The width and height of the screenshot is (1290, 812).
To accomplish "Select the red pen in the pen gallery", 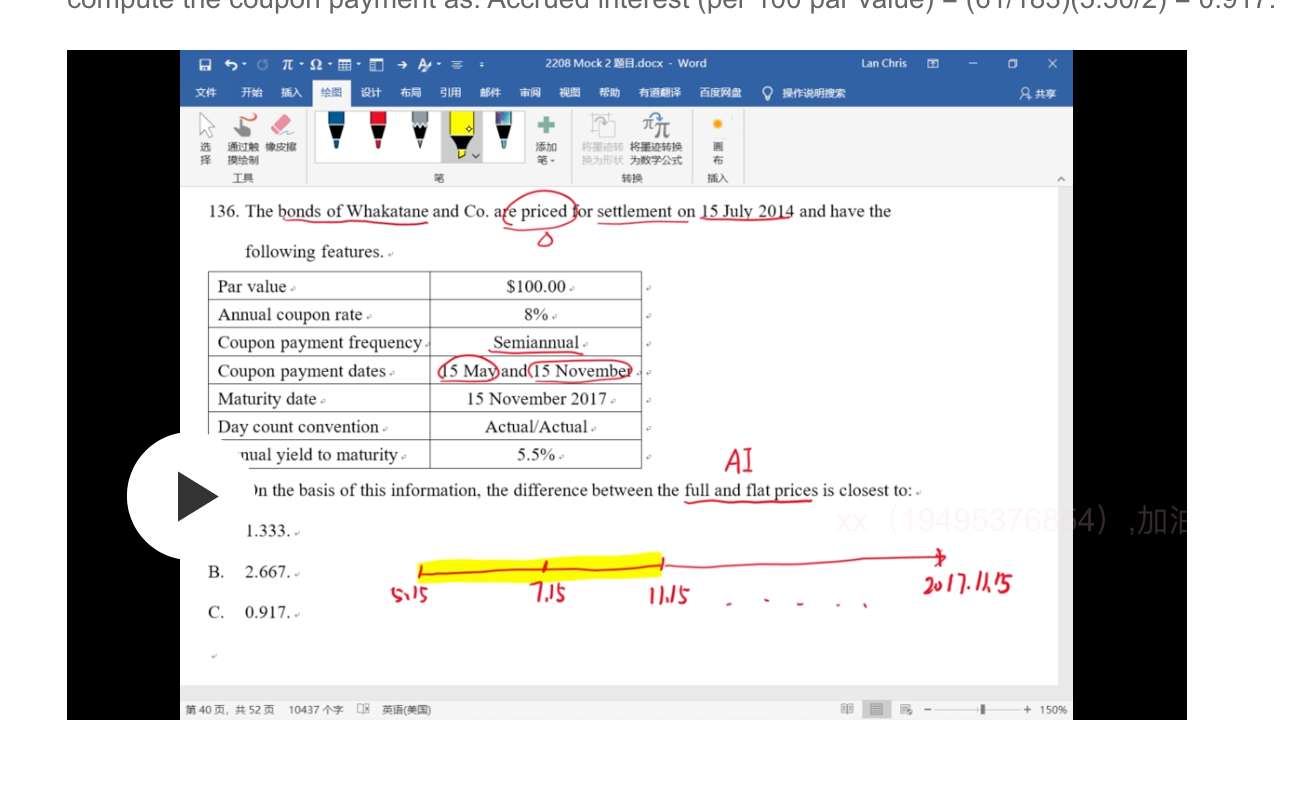I will (x=378, y=131).
